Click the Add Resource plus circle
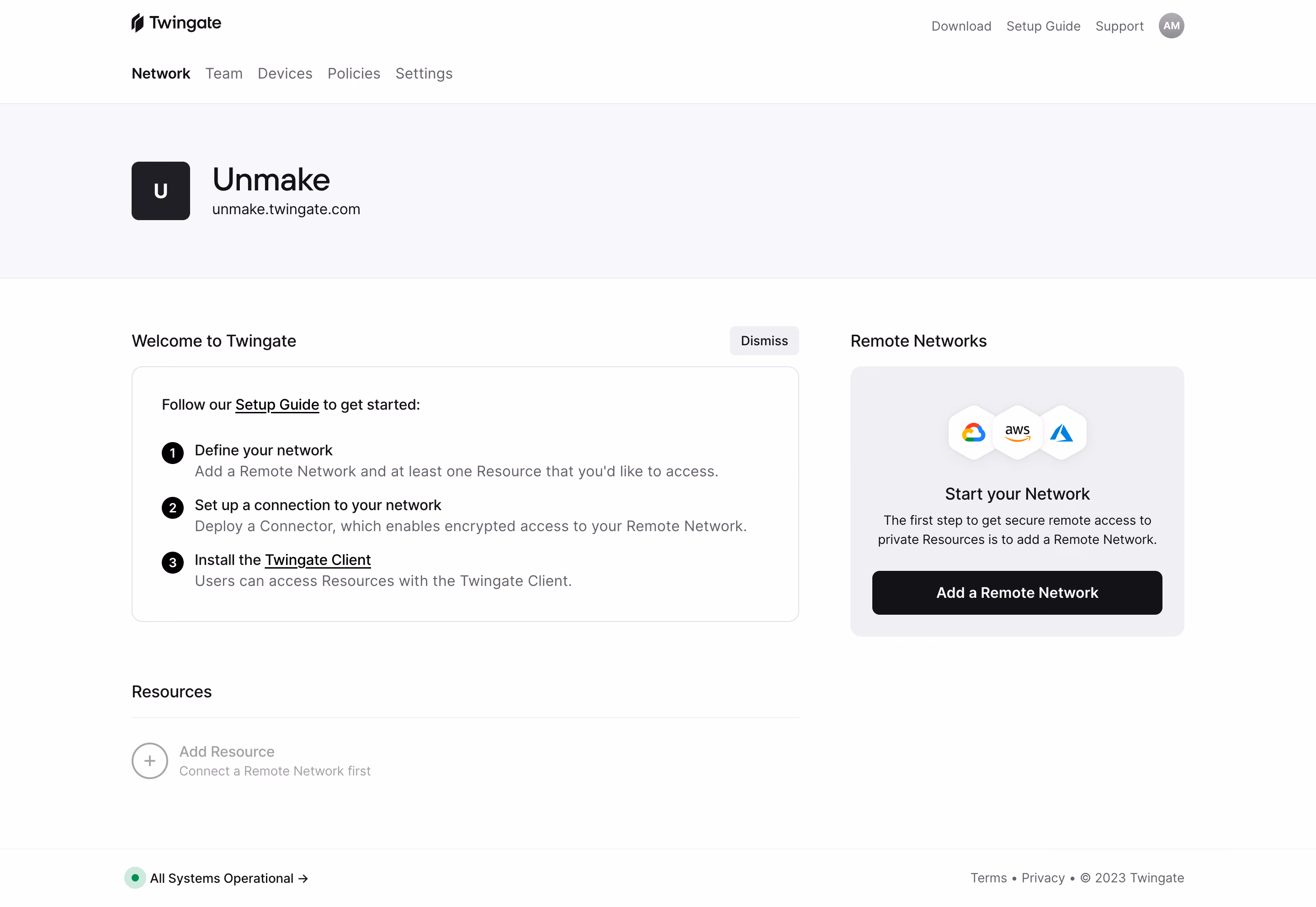The height and width of the screenshot is (907, 1316). 149,761
